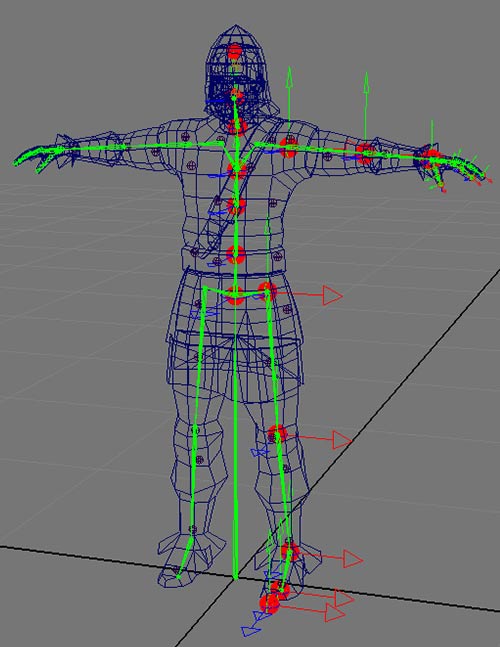Select the spine joint at the belt line
The image size is (500, 647).
tap(236, 255)
